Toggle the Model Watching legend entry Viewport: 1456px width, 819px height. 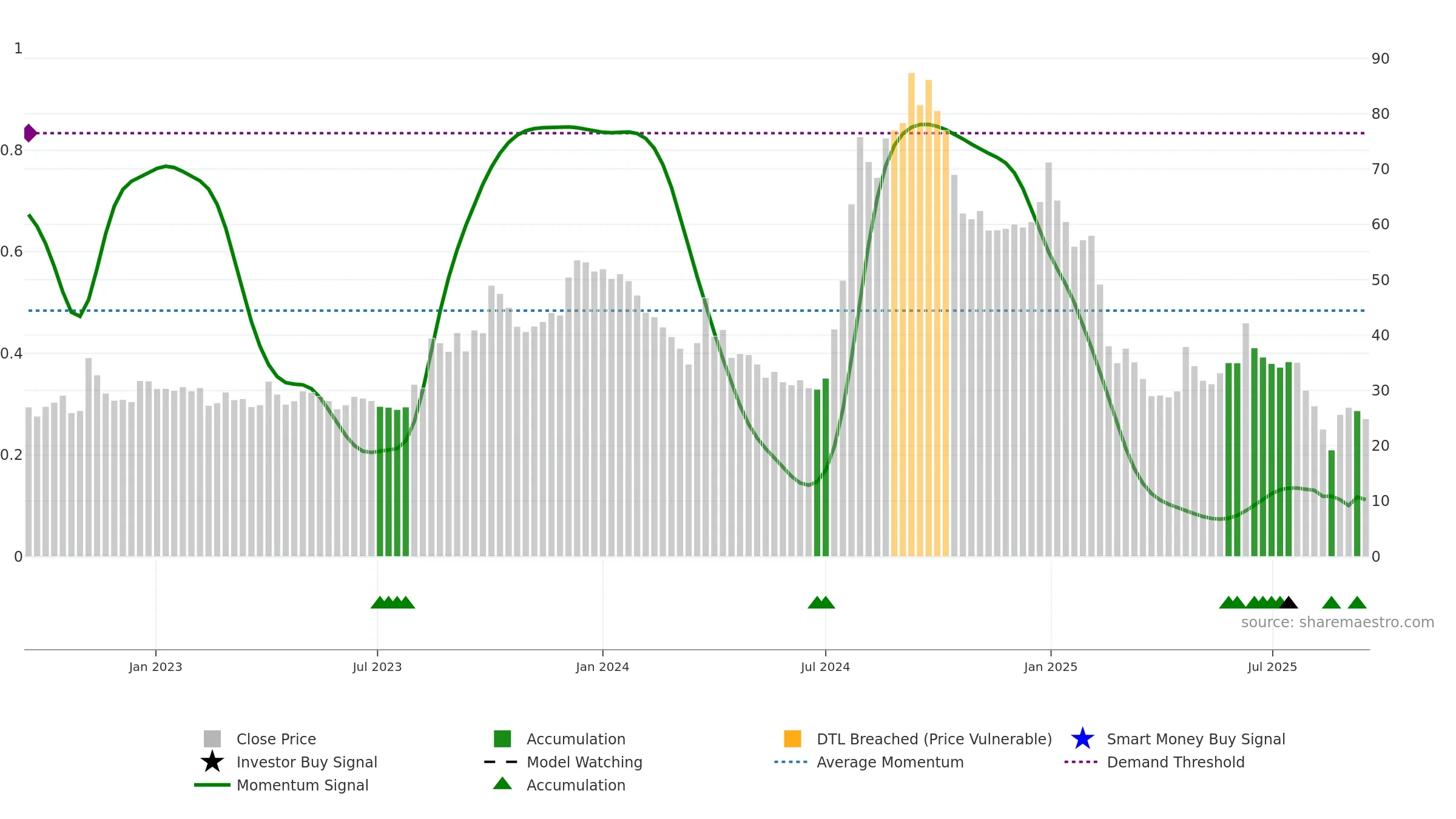pyautogui.click(x=563, y=762)
